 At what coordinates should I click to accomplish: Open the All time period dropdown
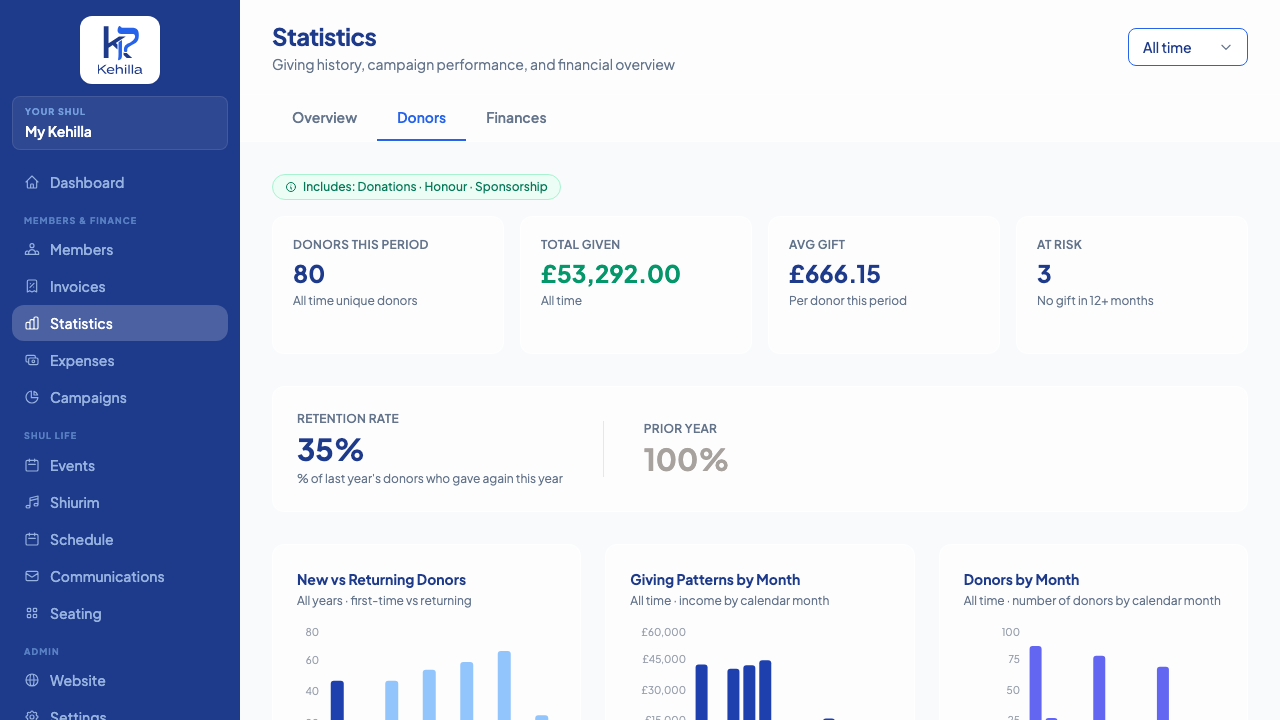click(1188, 47)
